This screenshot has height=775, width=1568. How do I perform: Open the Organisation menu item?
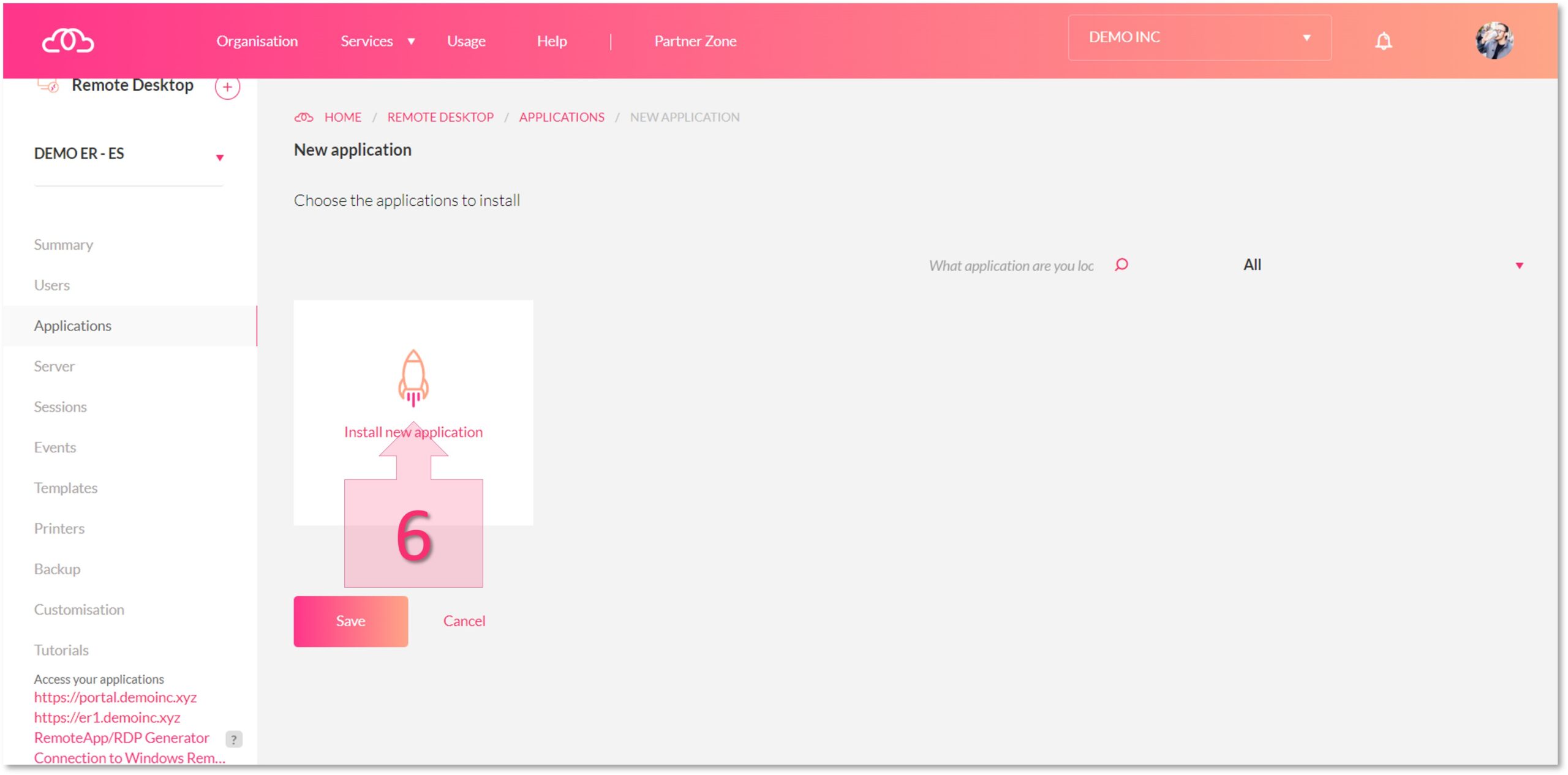[257, 40]
